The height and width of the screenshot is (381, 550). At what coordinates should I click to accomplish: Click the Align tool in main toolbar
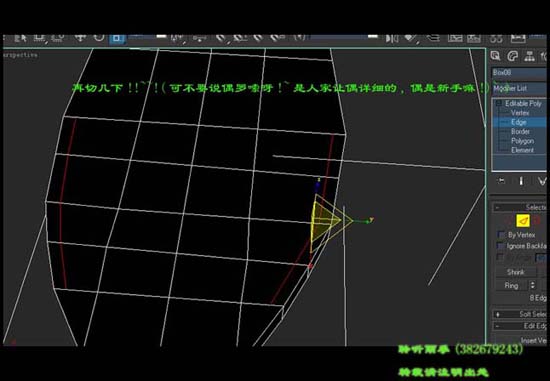pos(411,38)
